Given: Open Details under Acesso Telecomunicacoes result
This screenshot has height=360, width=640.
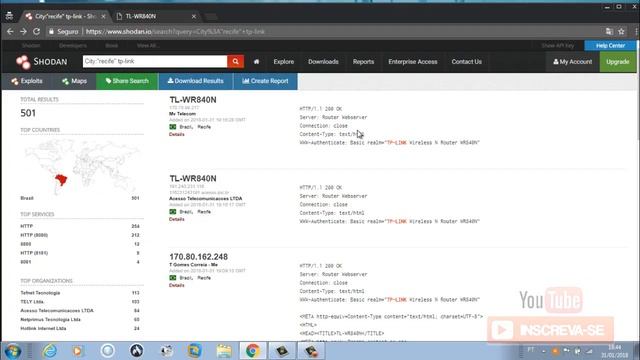Looking at the screenshot, I should tap(177, 219).
